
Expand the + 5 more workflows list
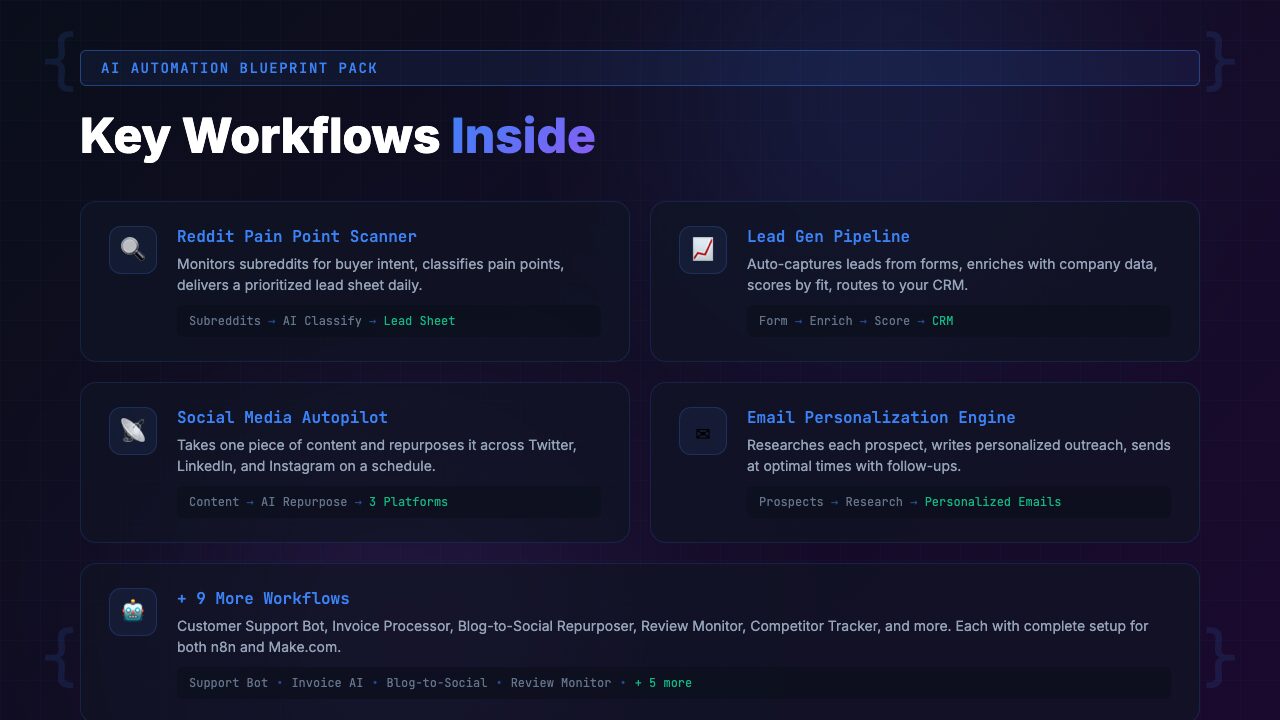click(663, 683)
